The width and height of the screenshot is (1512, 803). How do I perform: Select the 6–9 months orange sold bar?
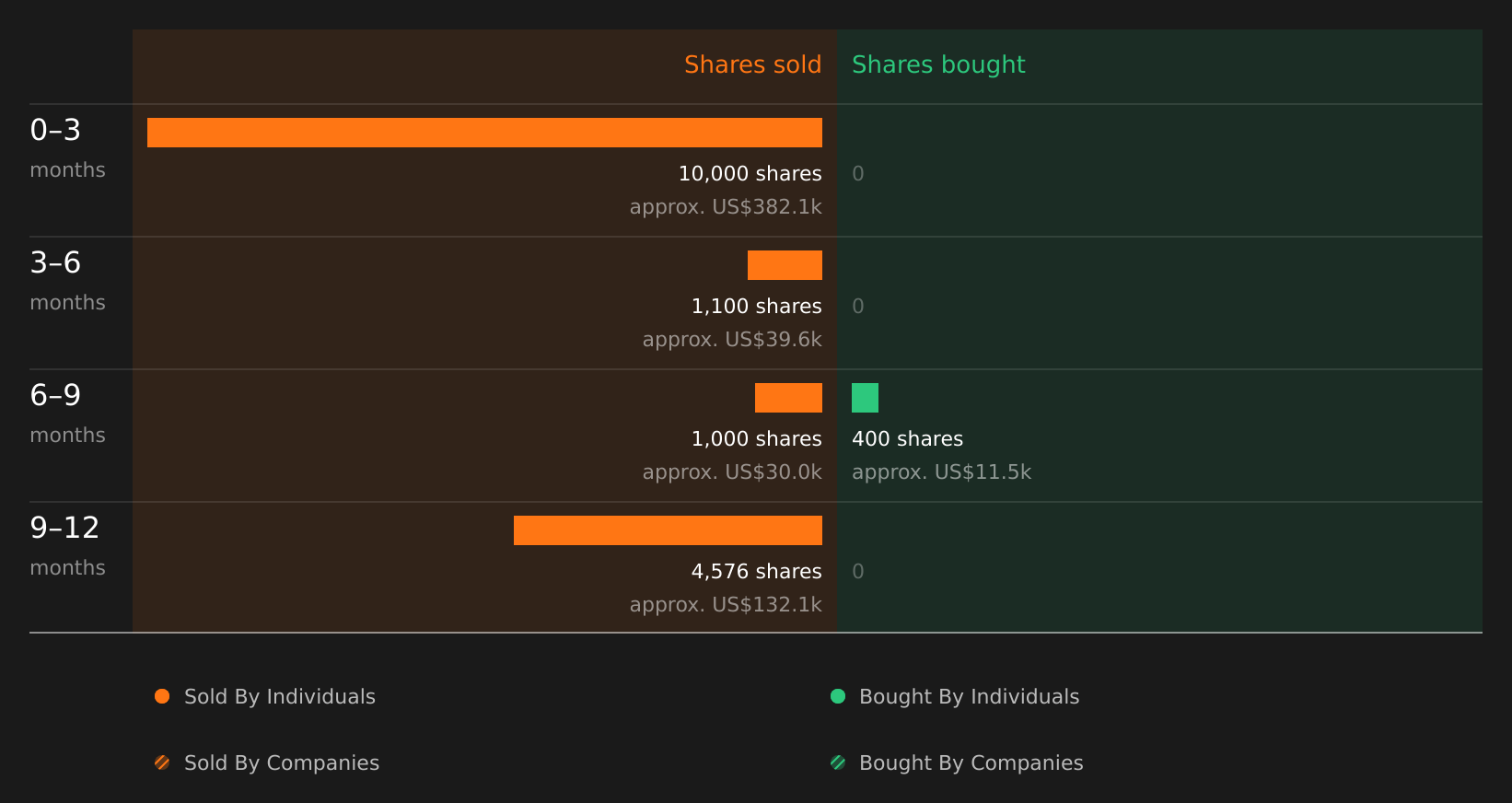788,398
